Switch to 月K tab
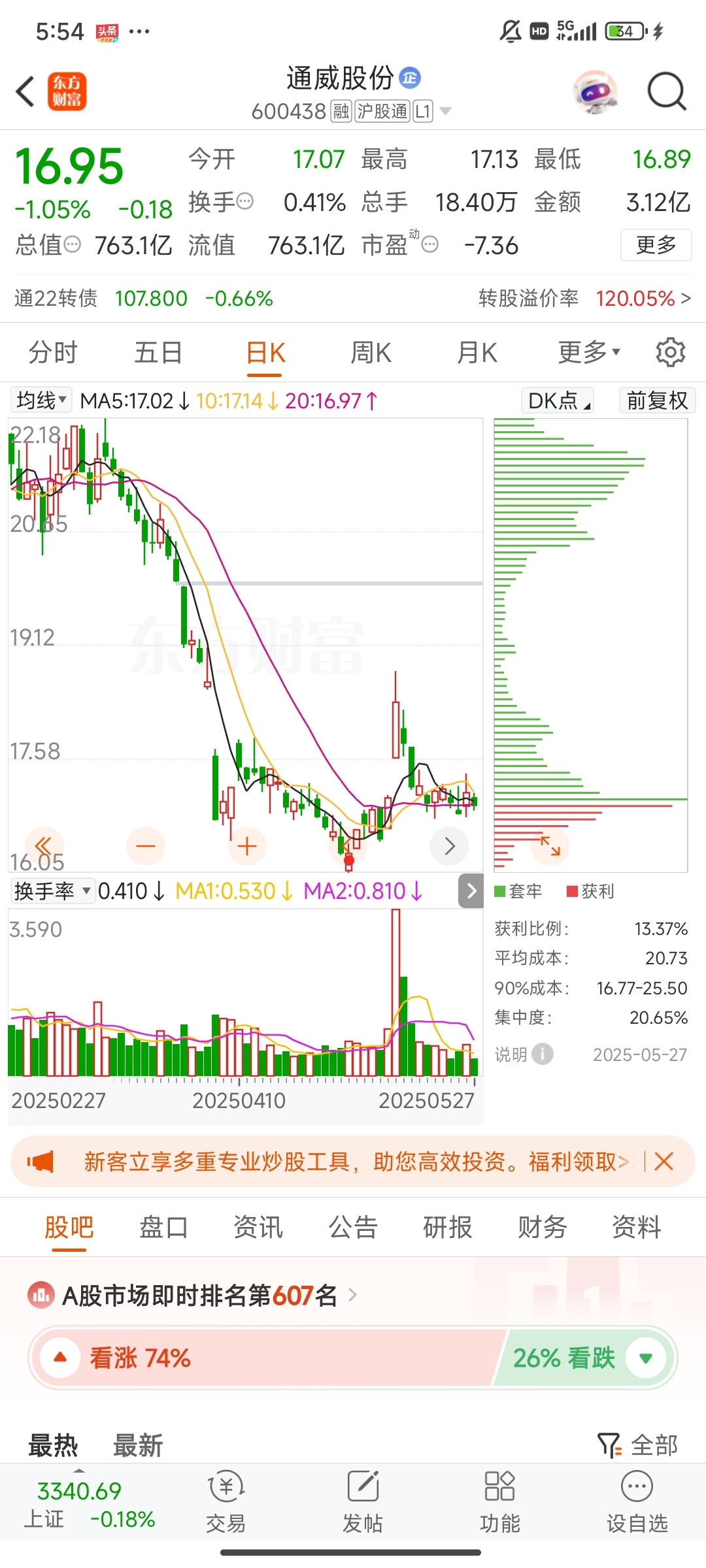706x1568 pixels. point(477,352)
